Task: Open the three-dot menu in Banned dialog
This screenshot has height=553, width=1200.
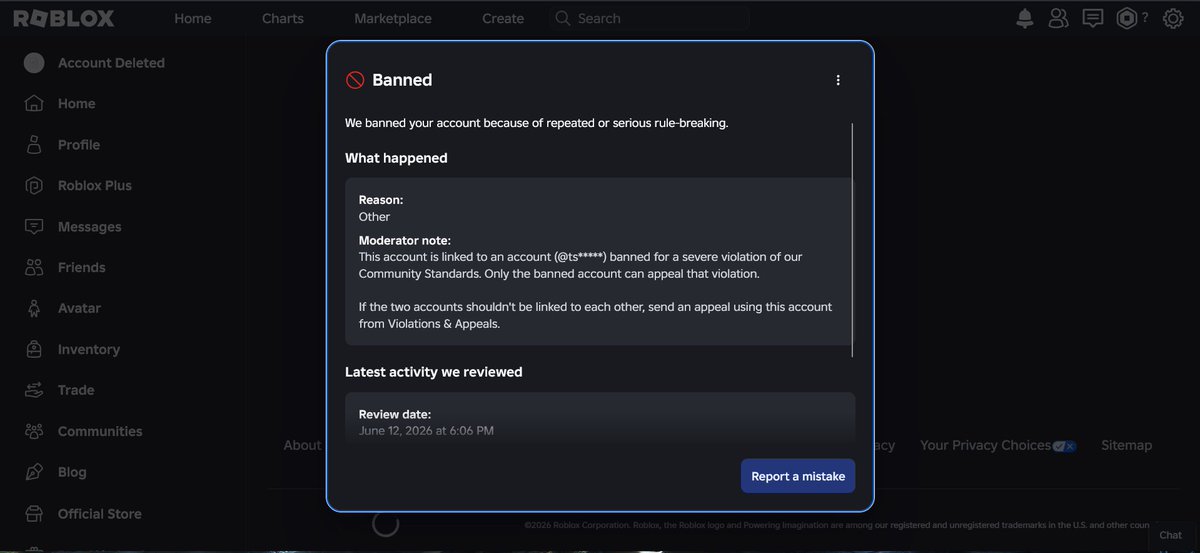Action: [838, 80]
